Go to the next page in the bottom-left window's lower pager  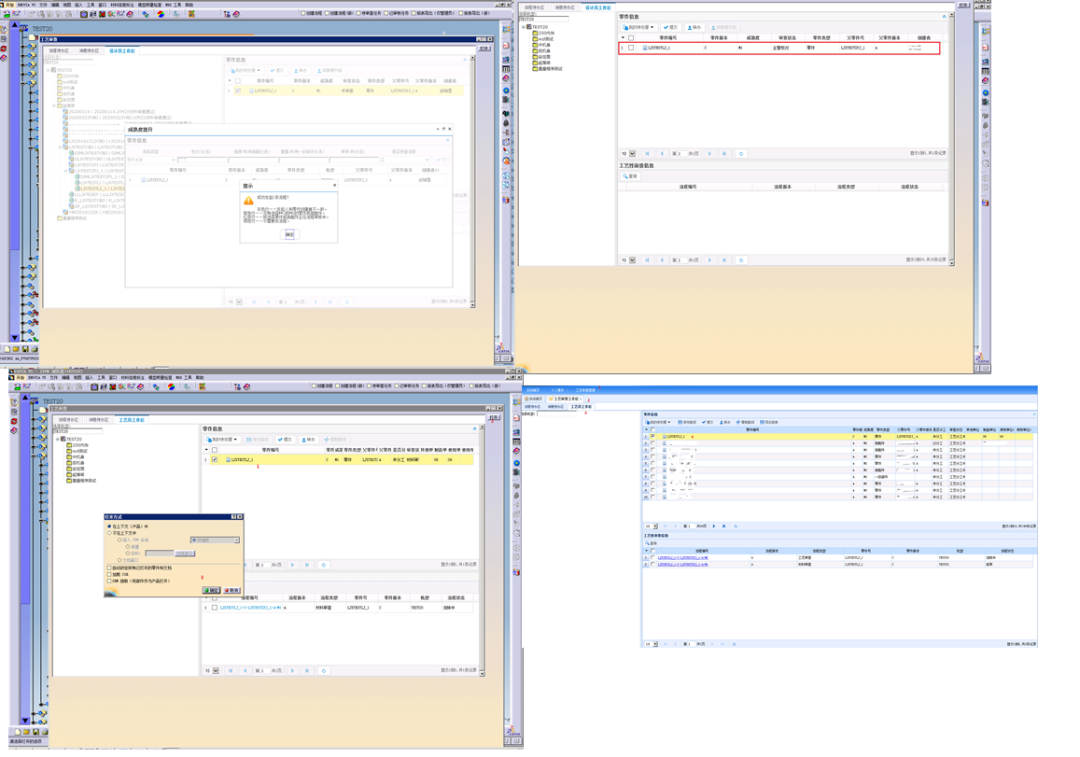click(293, 670)
